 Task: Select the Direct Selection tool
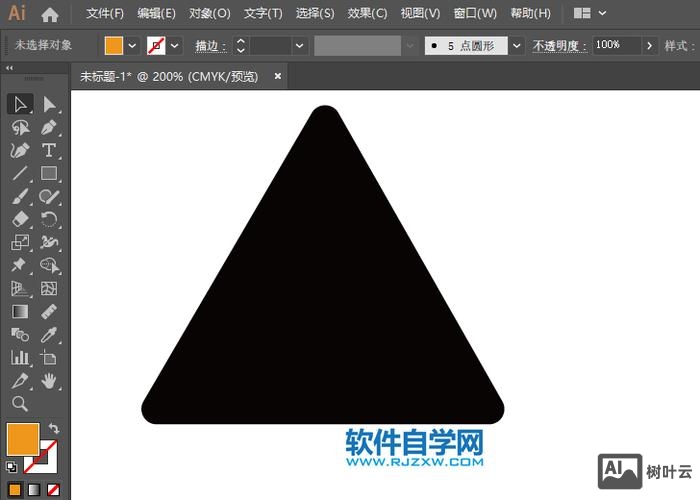pyautogui.click(x=49, y=104)
